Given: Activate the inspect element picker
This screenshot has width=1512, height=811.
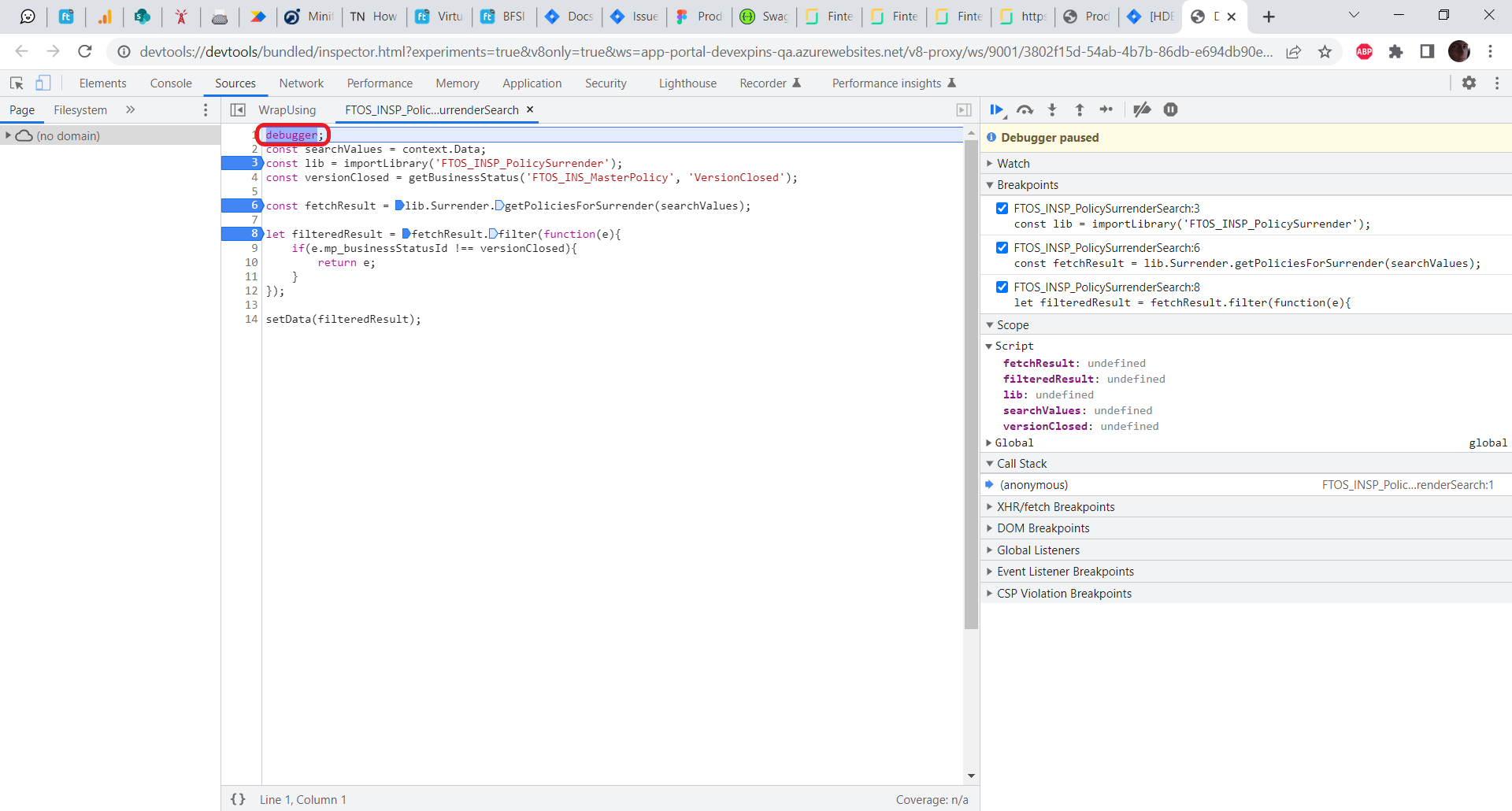Looking at the screenshot, I should pos(17,83).
